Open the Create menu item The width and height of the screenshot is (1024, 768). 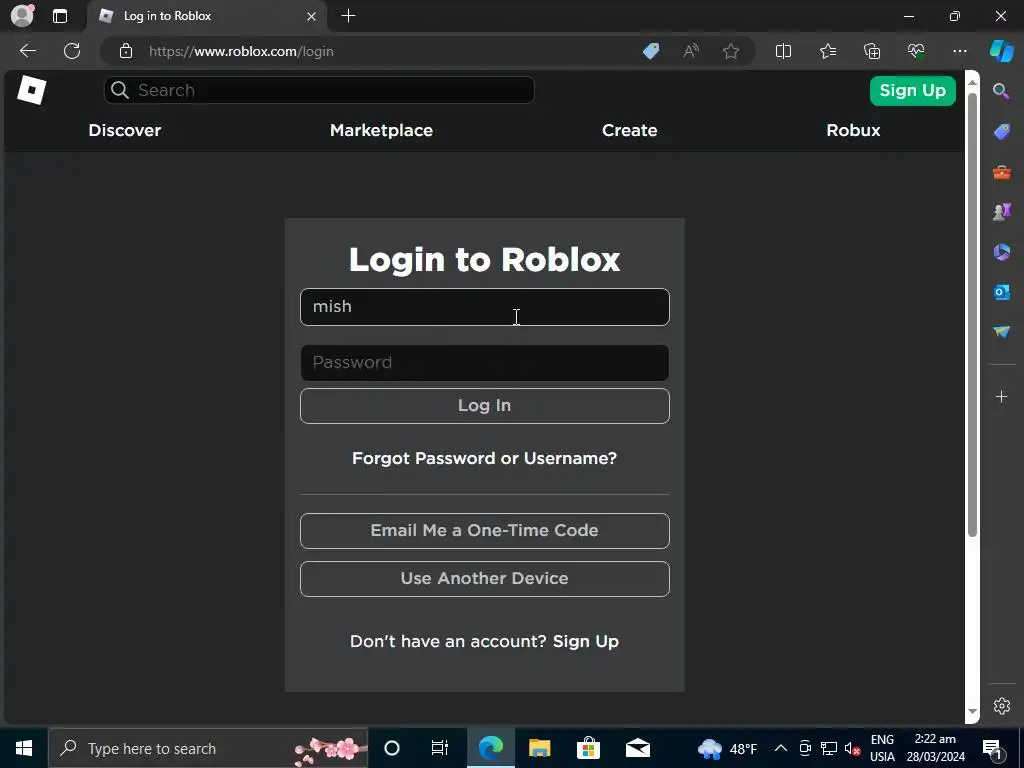[x=630, y=130]
